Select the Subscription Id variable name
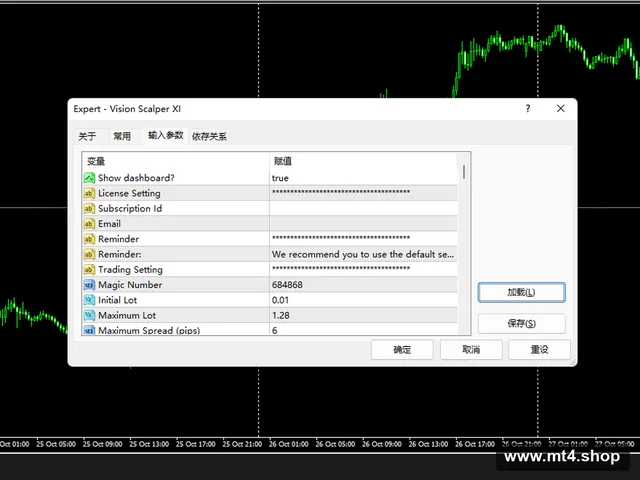640x480 pixels. pyautogui.click(x=130, y=209)
